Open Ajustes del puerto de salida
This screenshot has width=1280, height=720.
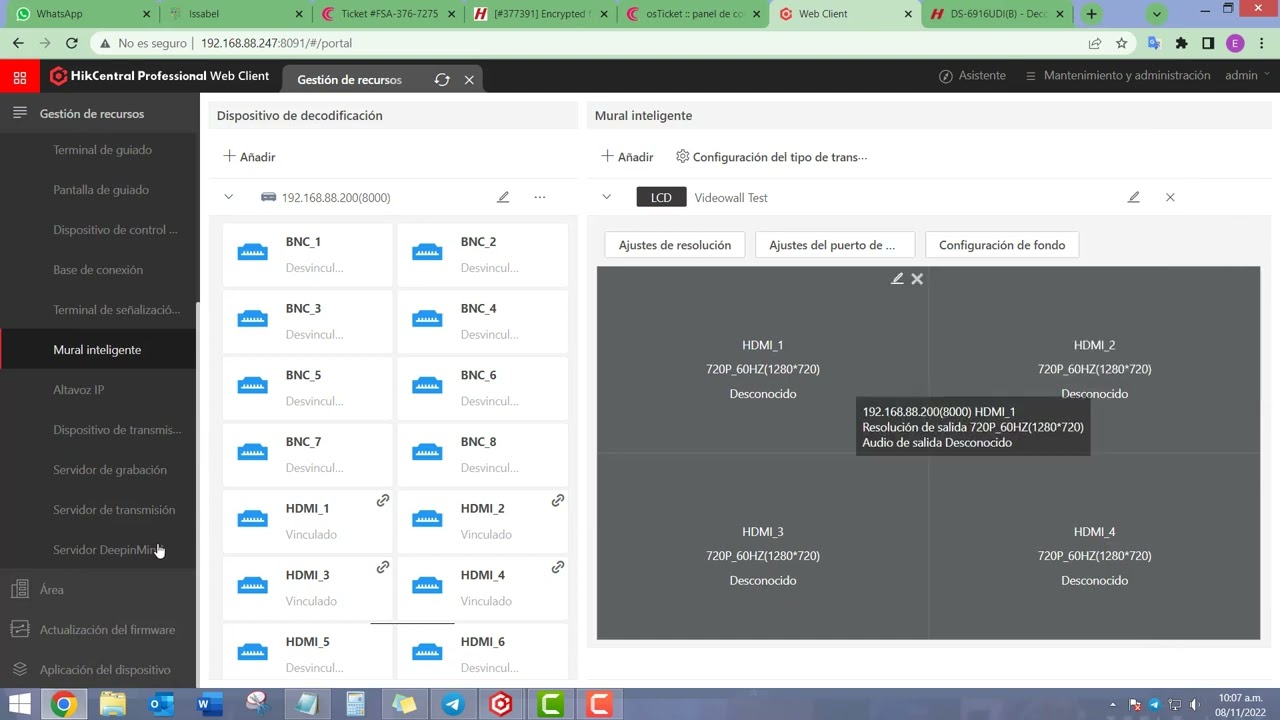(x=833, y=245)
